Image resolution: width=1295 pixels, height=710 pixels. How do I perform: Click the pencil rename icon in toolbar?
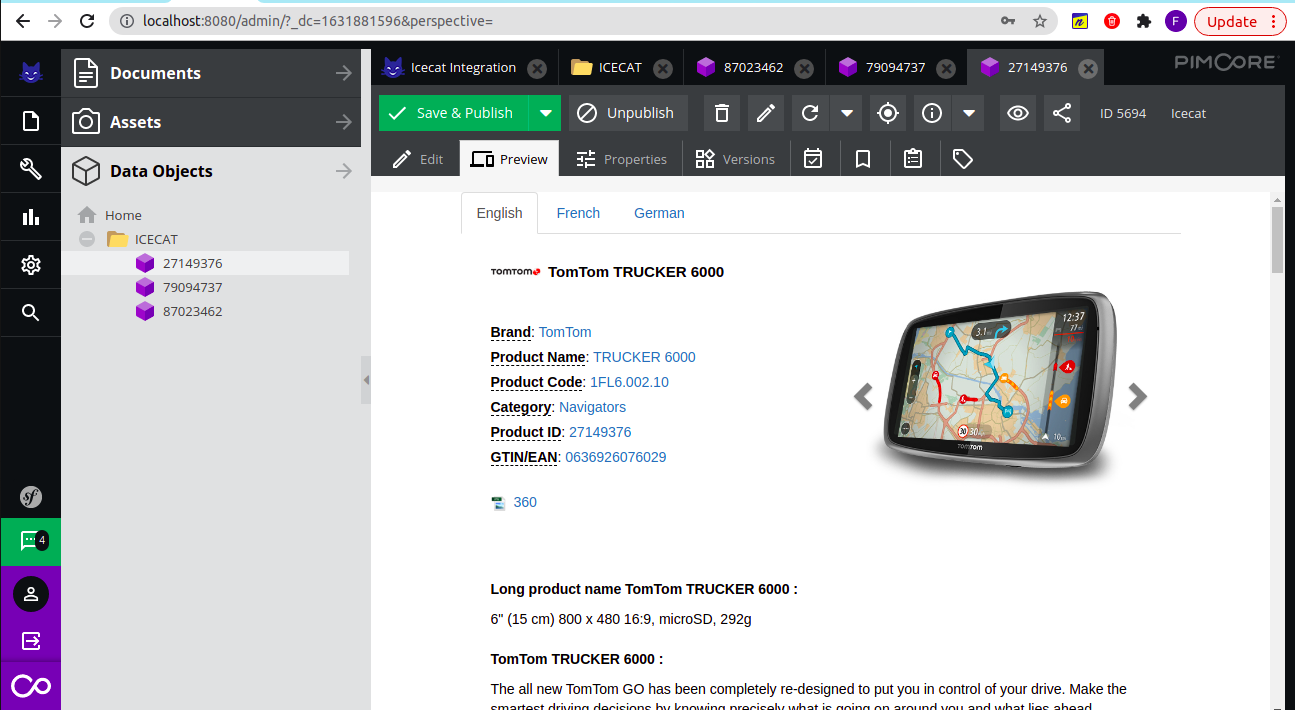(x=766, y=113)
